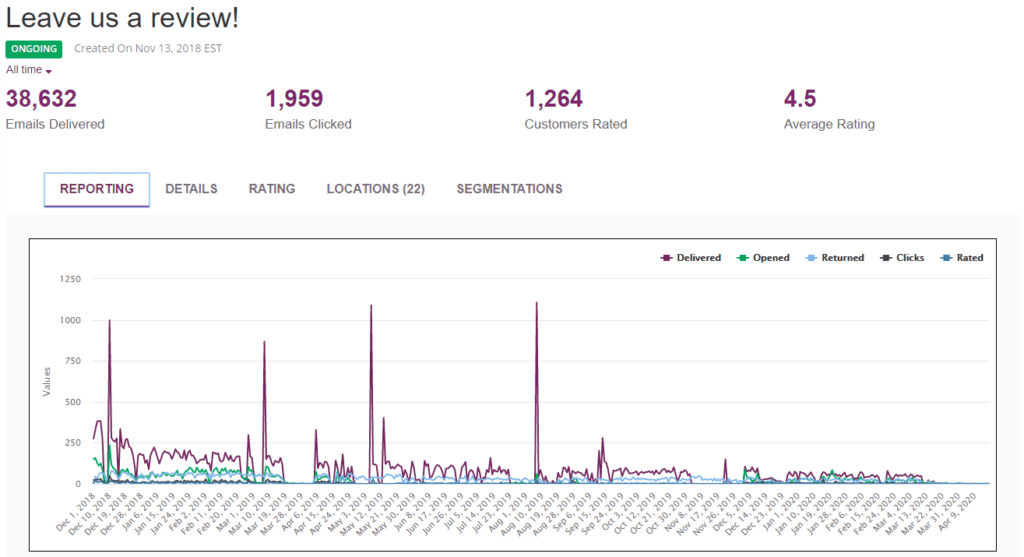Hide the Opened series via legend

pyautogui.click(x=763, y=258)
